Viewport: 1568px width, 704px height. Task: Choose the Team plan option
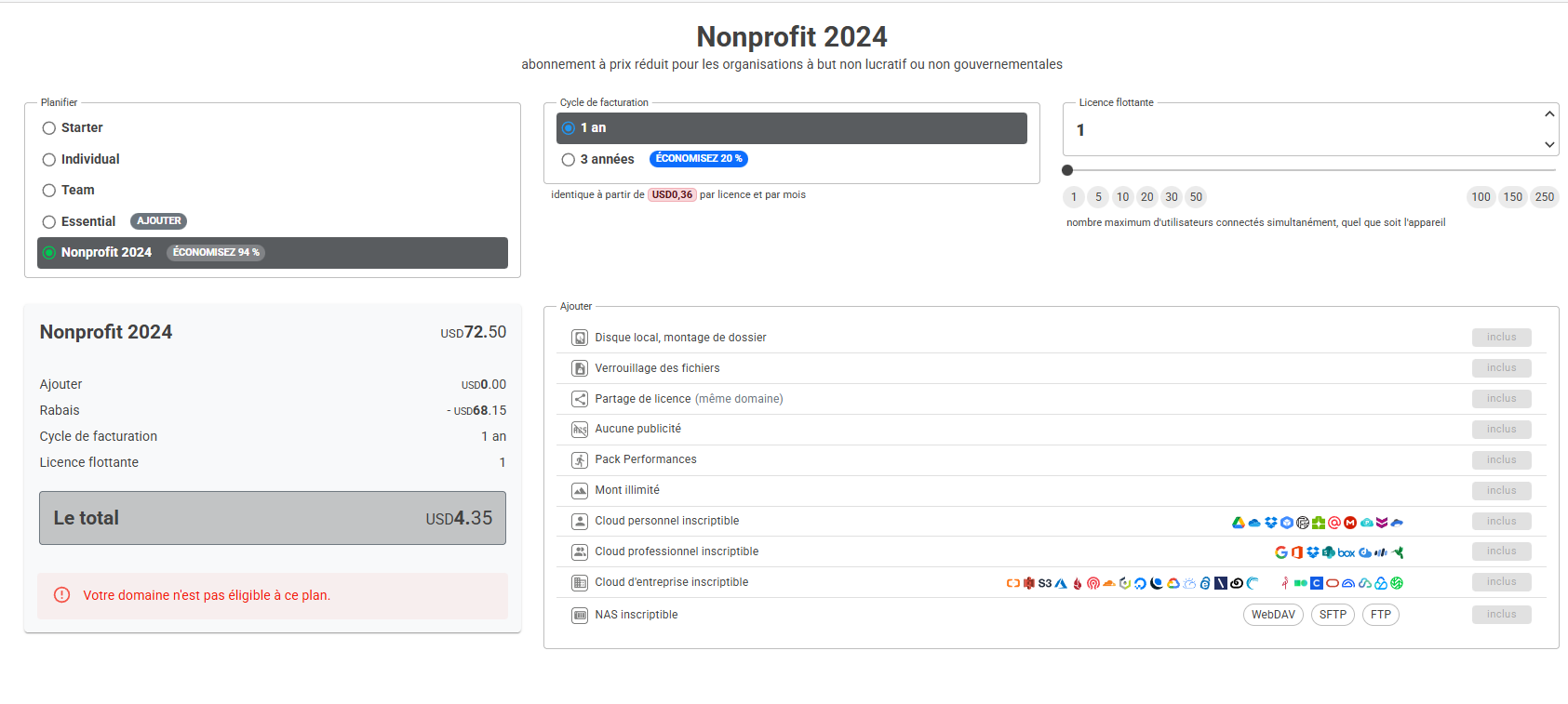tap(49, 191)
